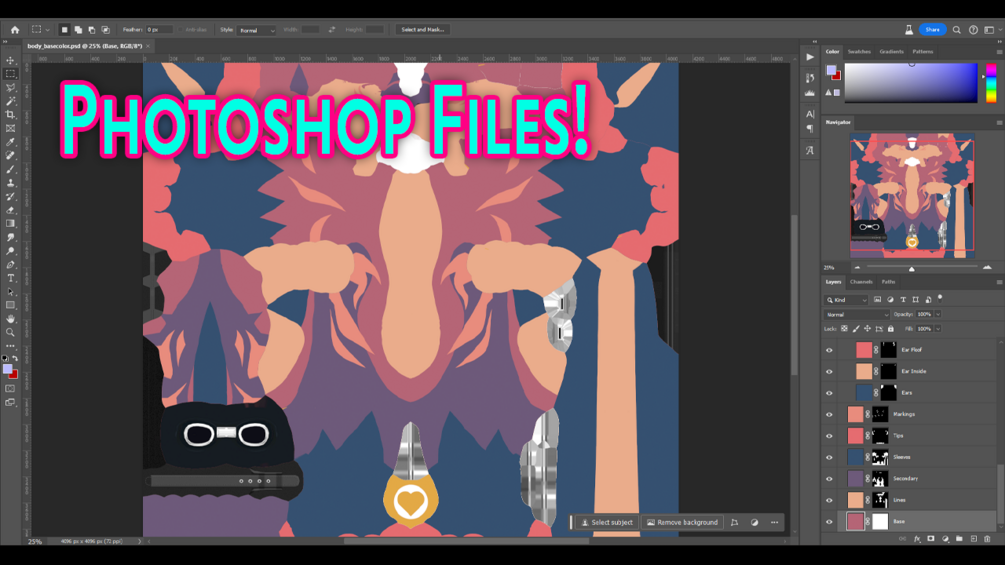Open the Opacity slider dropdown arrow
The height and width of the screenshot is (565, 1005).
(x=938, y=315)
